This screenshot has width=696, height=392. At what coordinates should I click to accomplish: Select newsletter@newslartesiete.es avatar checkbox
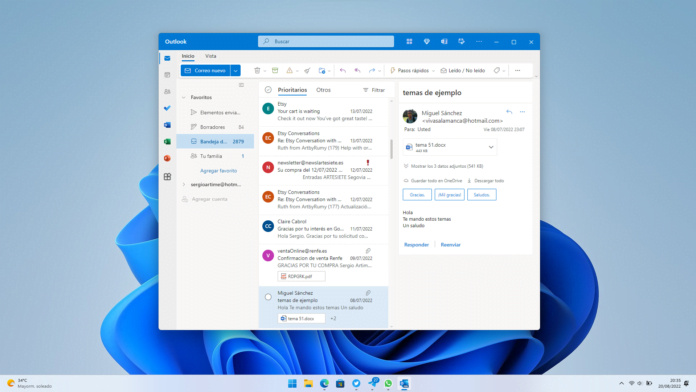[268, 167]
